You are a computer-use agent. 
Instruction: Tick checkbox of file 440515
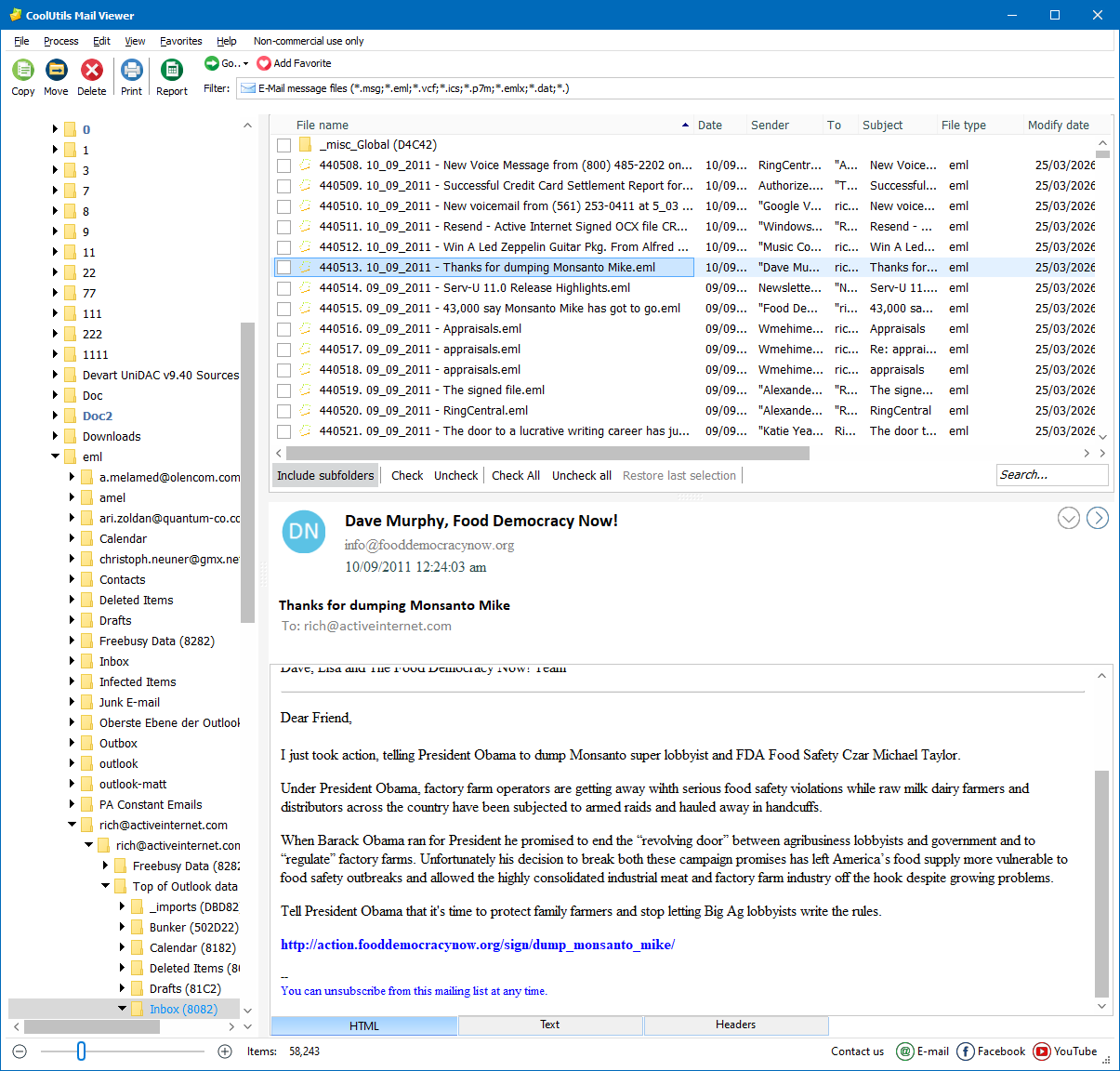pyautogui.click(x=283, y=309)
